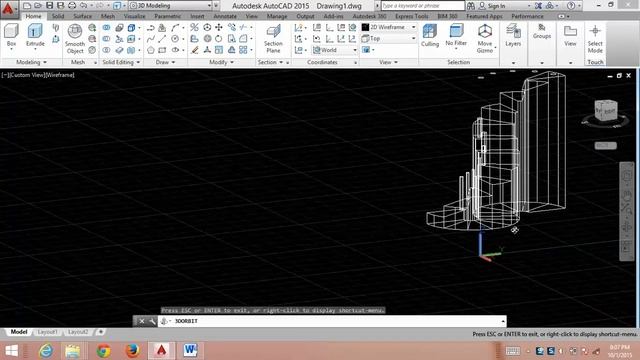Click the Line tool in Draw panel
The width and height of the screenshot is (640, 360).
click(162, 39)
